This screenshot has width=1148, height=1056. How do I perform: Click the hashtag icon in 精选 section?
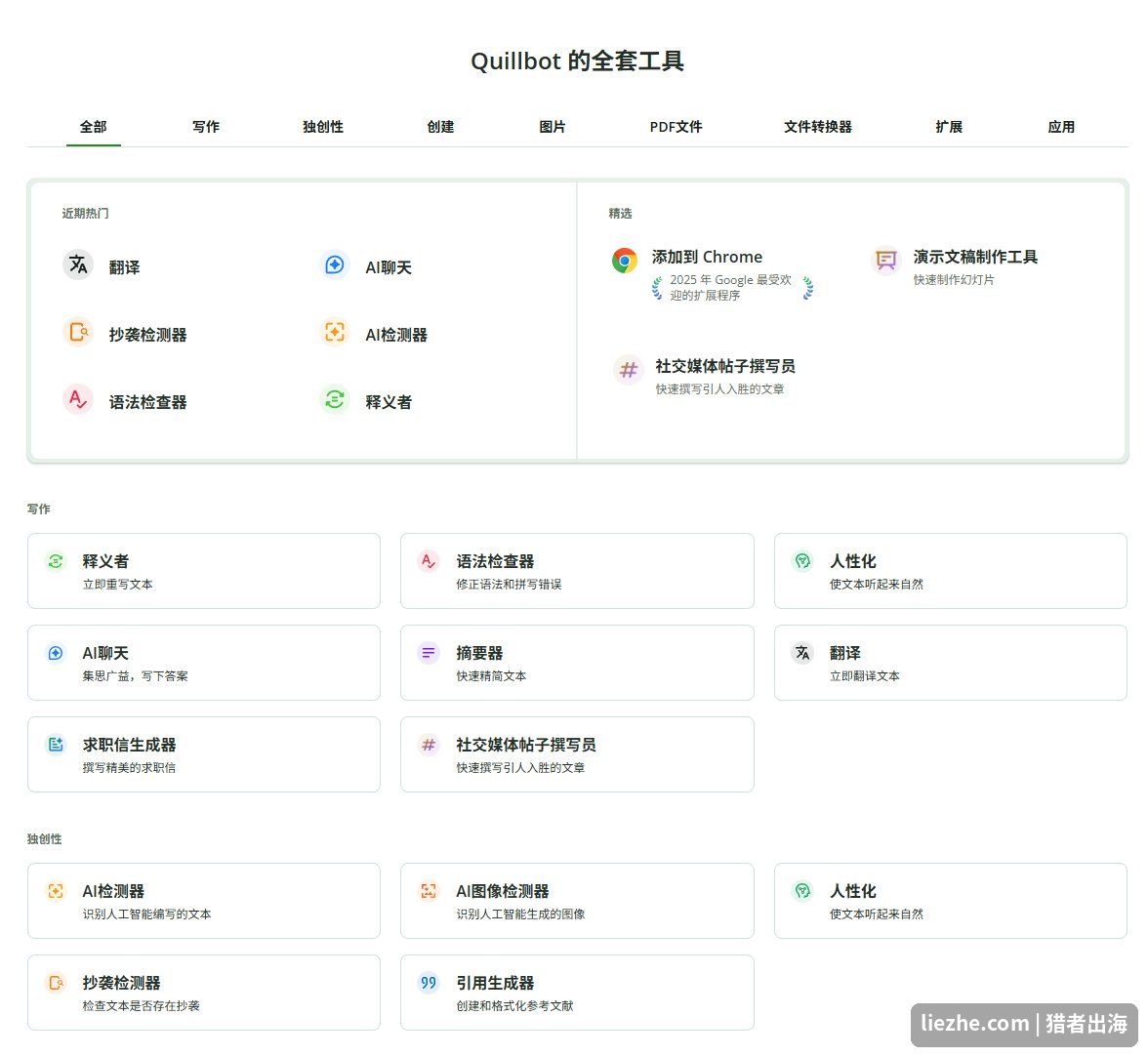629,370
